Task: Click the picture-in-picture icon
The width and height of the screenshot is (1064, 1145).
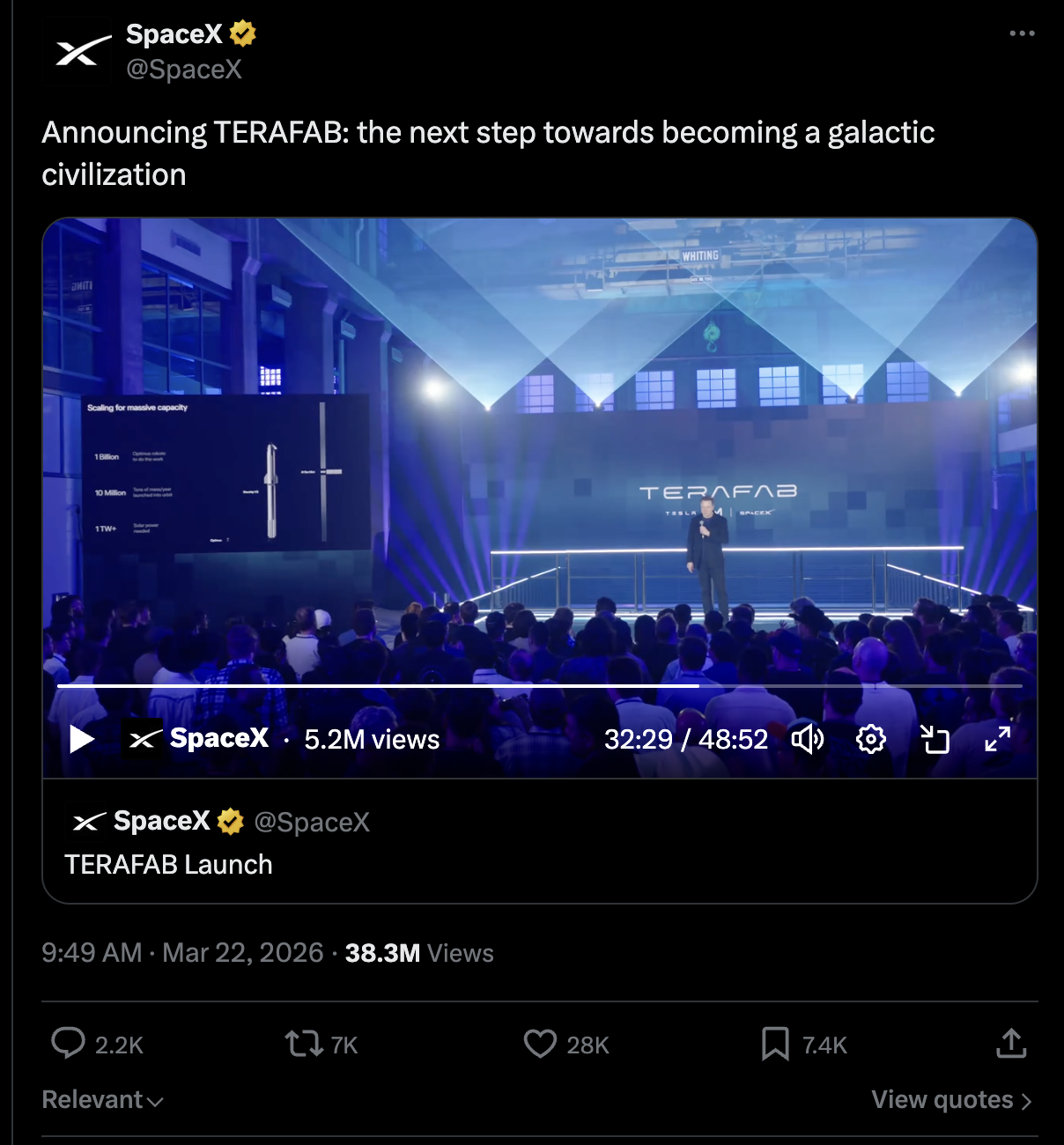Action: tap(935, 739)
